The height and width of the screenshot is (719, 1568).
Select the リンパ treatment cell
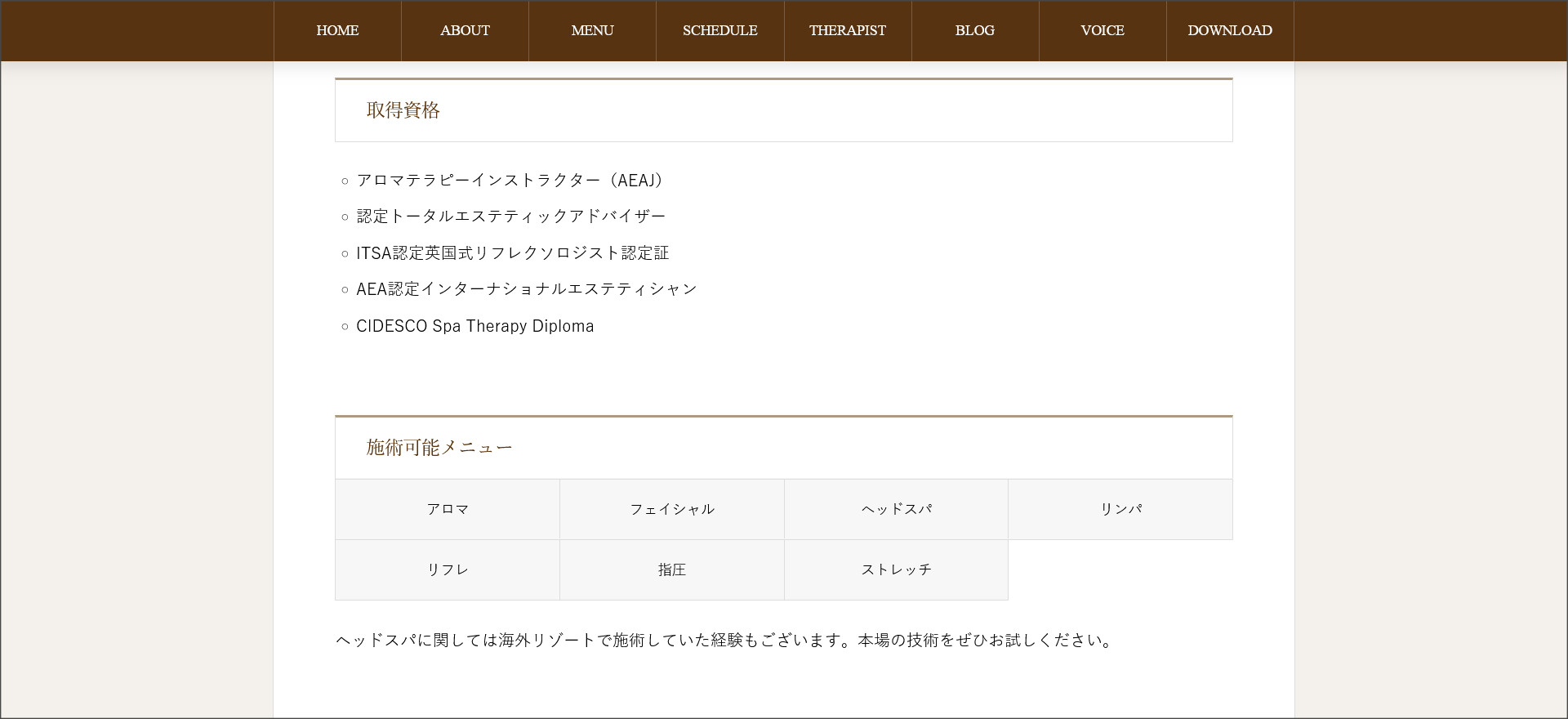[1120, 509]
